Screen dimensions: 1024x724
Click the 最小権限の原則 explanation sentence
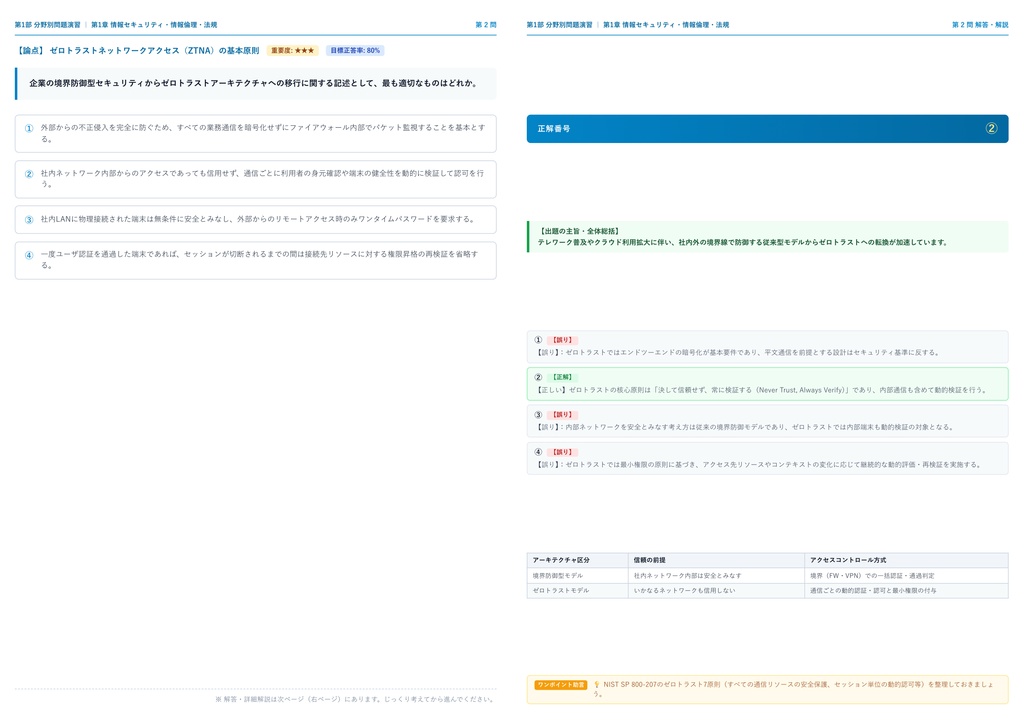760,465
